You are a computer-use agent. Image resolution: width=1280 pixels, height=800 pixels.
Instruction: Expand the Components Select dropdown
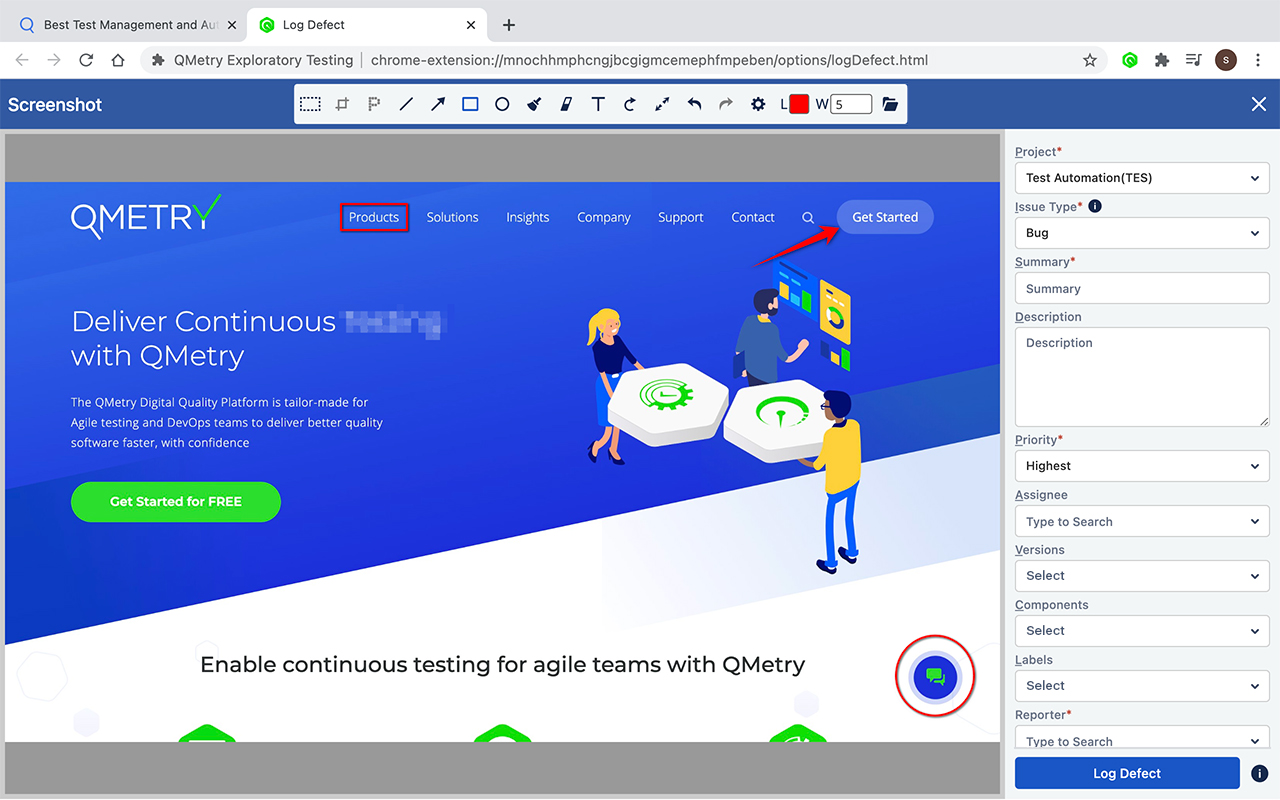(1142, 630)
